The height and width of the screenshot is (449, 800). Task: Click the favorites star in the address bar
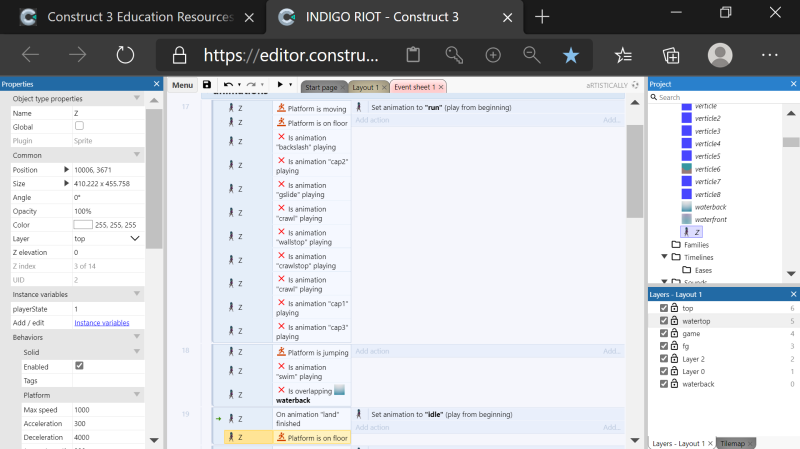pos(570,55)
